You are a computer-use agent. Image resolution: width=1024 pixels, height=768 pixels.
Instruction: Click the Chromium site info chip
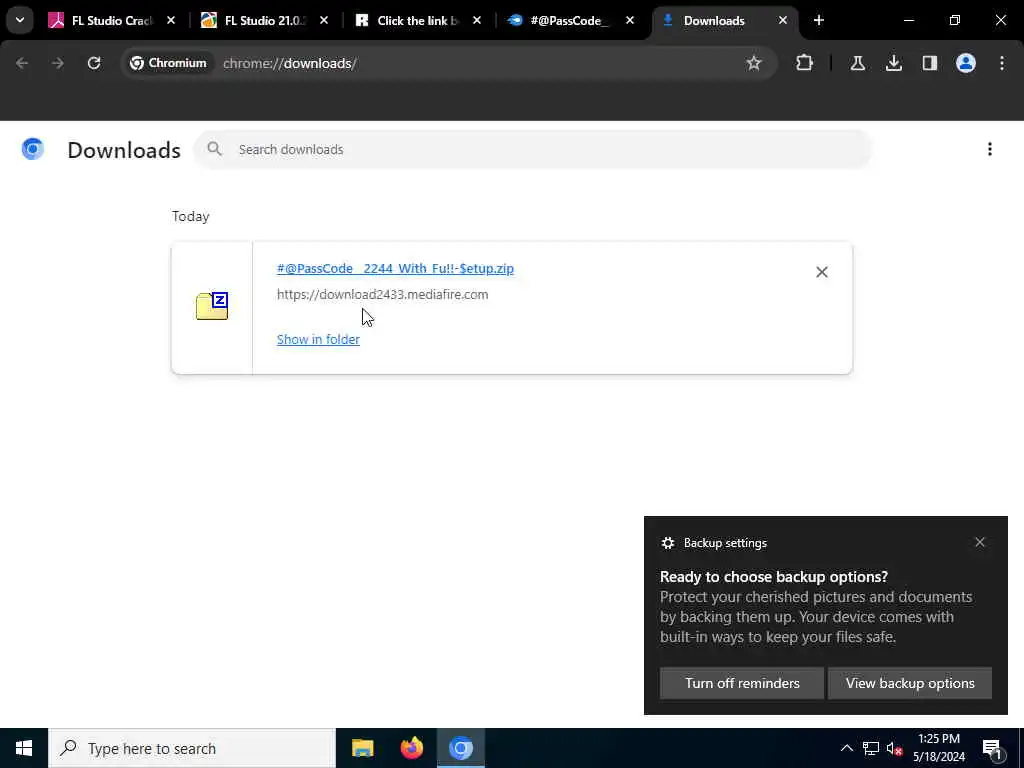168,63
